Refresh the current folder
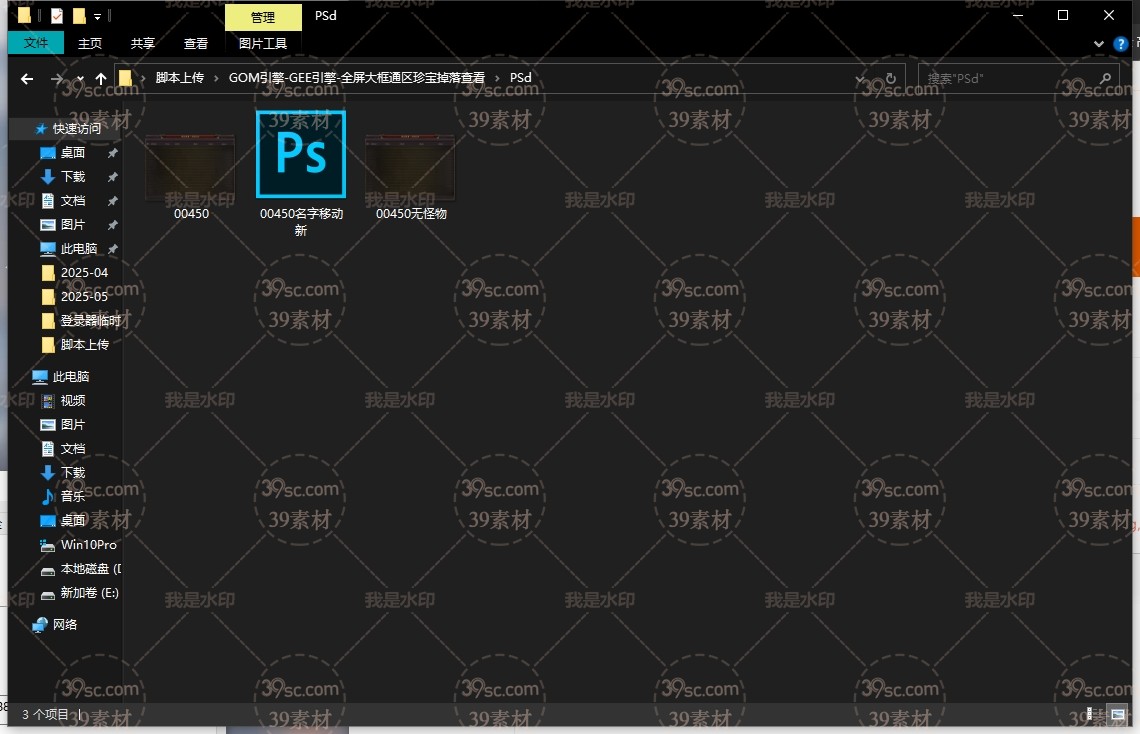Screen dimensions: 1140x734 coord(891,78)
